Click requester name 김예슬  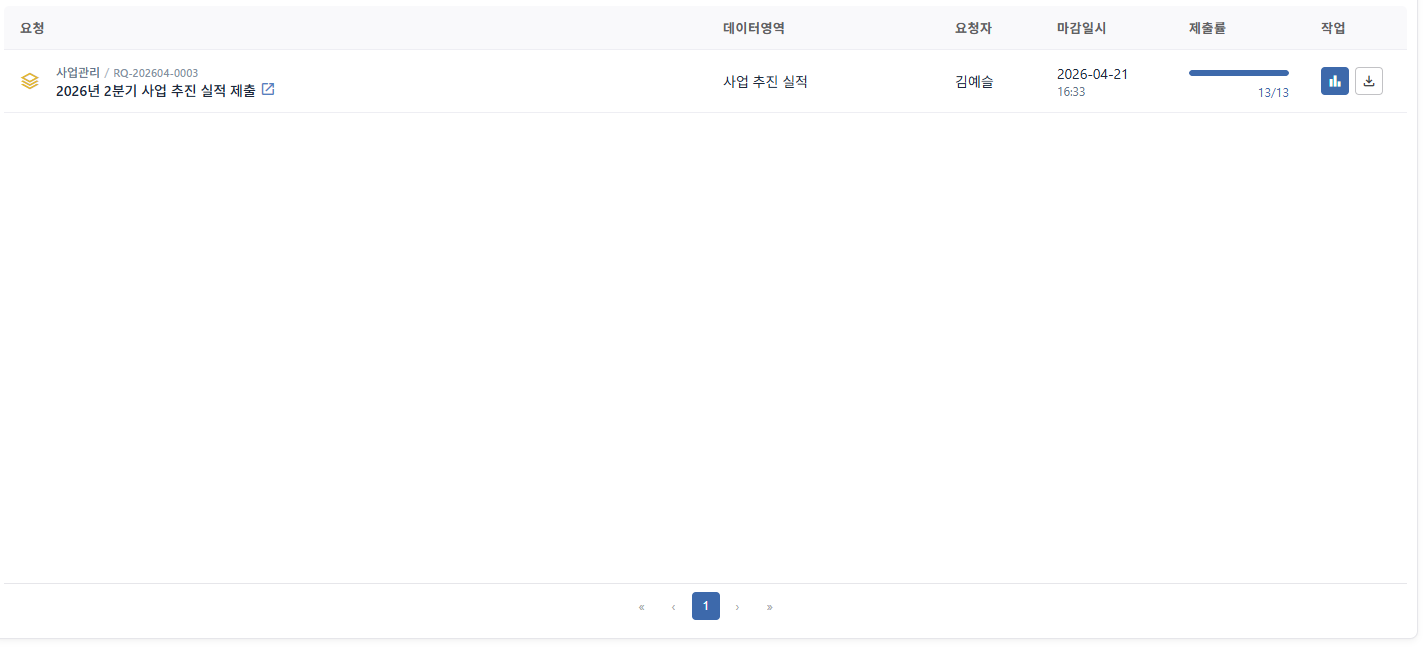974,82
